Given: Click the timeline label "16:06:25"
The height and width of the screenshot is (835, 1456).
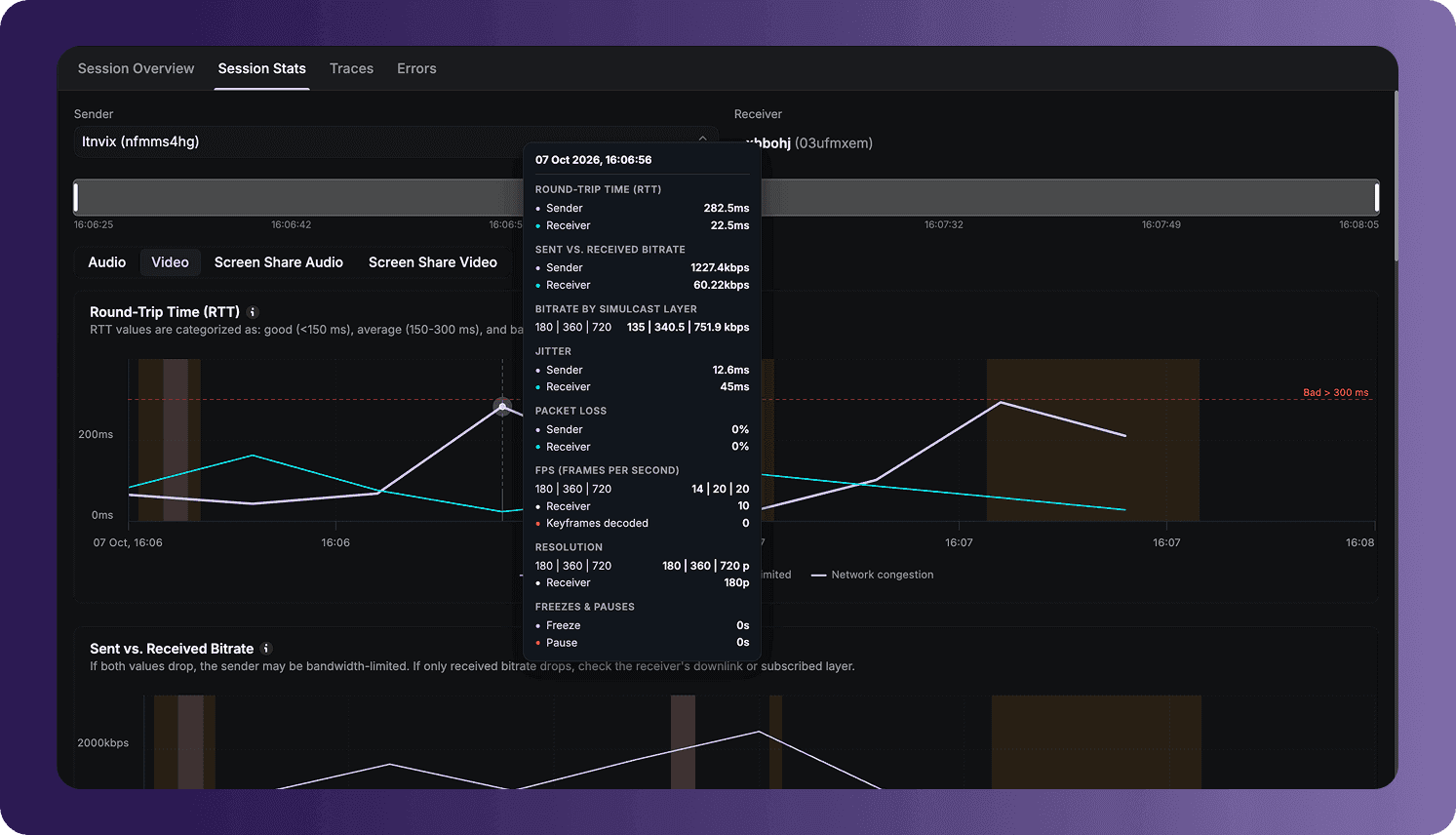Looking at the screenshot, I should coord(94,224).
